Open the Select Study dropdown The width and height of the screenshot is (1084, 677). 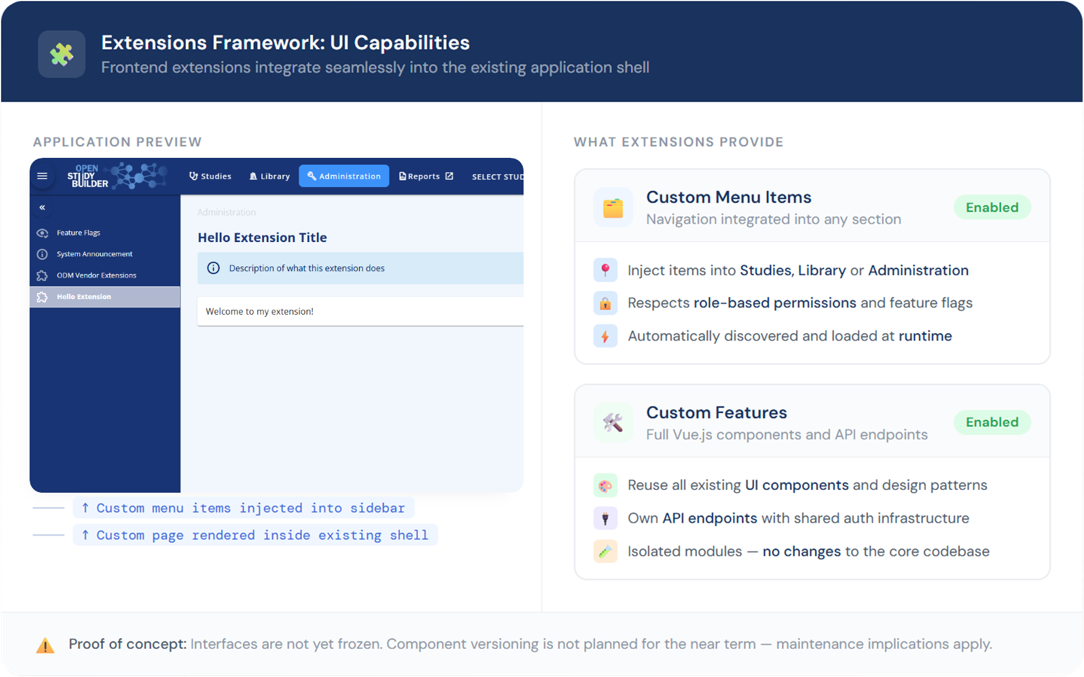(497, 176)
